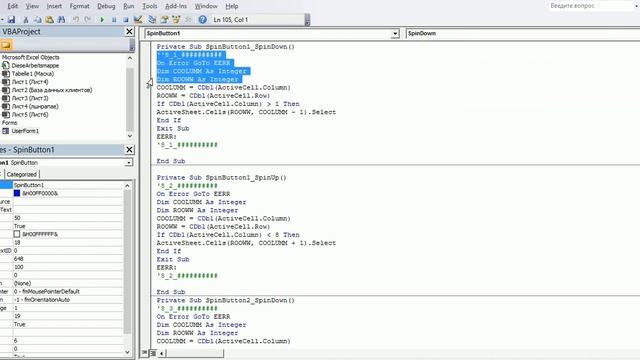This screenshot has height=360, width=640.
Task: Close the SpinButton1 properties panel
Action: [x=129, y=150]
